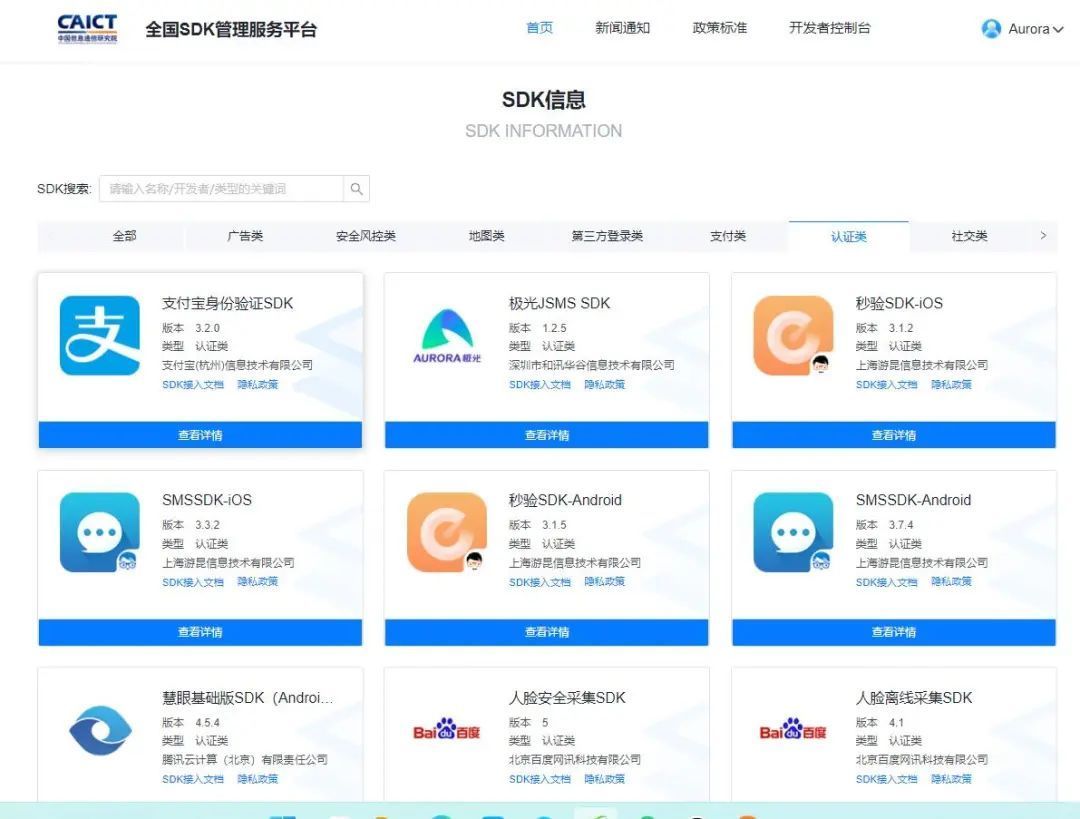Open 隐私政策 for 人脸安全采集SDK
The height and width of the screenshot is (819, 1080).
tap(605, 779)
